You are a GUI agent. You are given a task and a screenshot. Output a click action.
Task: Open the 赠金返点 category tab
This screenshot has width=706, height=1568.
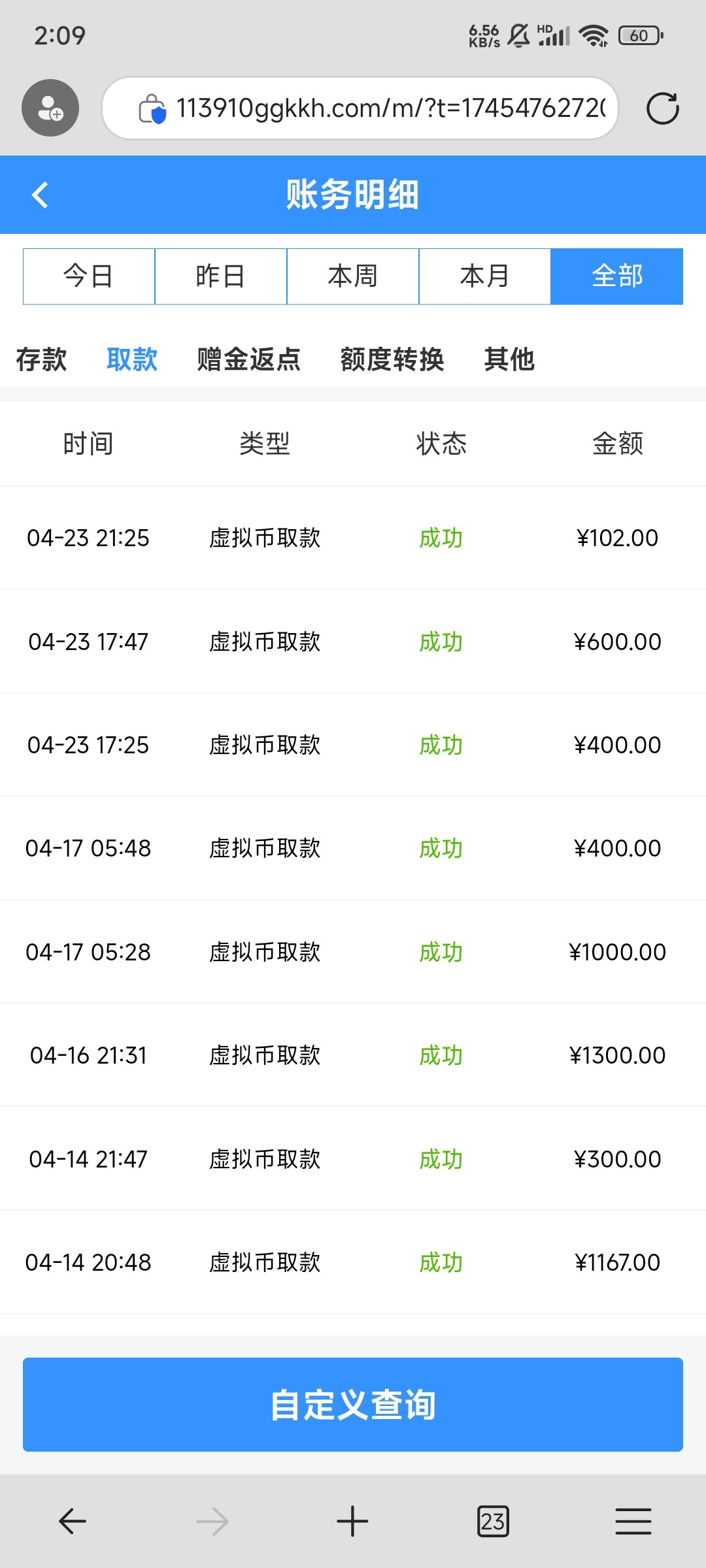(248, 359)
